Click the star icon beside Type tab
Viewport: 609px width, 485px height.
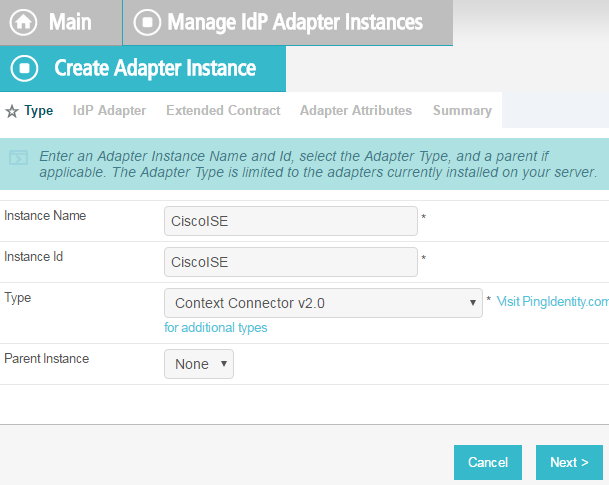[12, 111]
